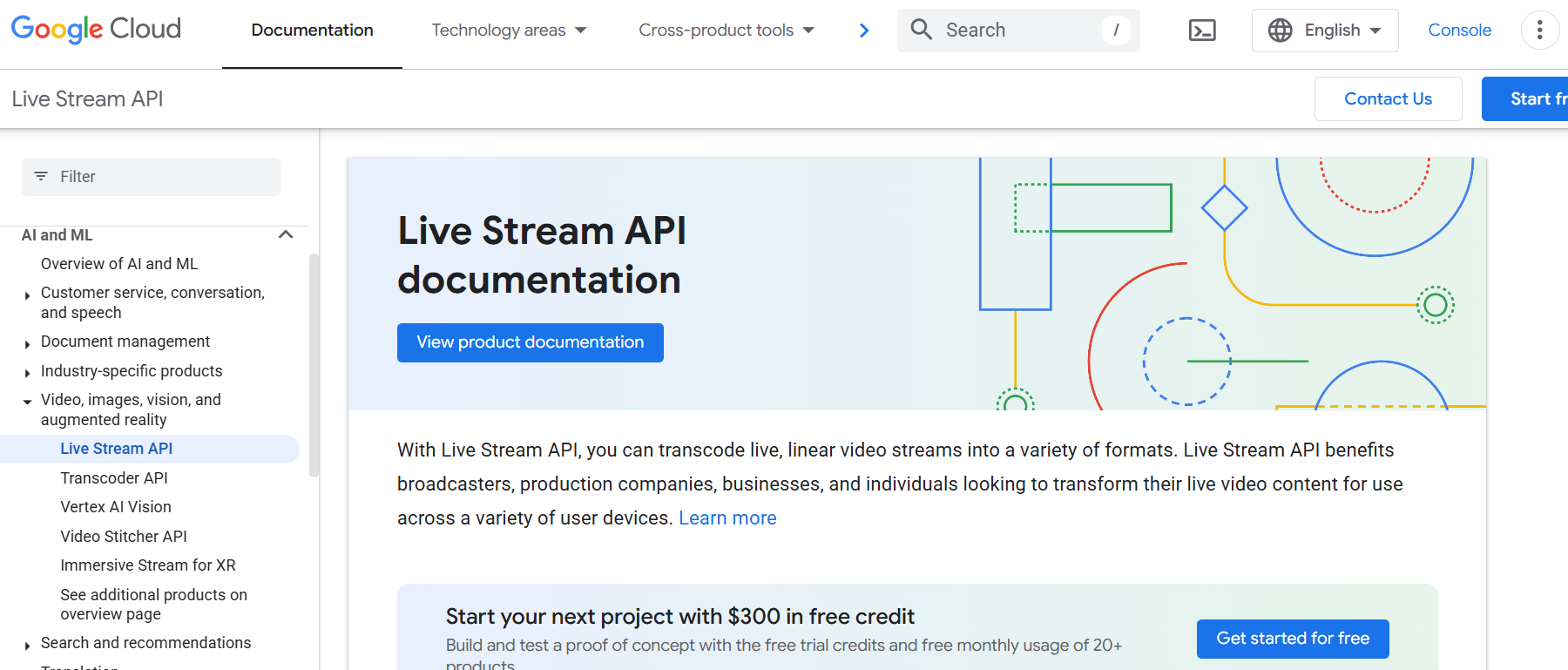The width and height of the screenshot is (1568, 670).
Task: Click the right arrow to scroll navigation tabs
Action: tap(864, 30)
